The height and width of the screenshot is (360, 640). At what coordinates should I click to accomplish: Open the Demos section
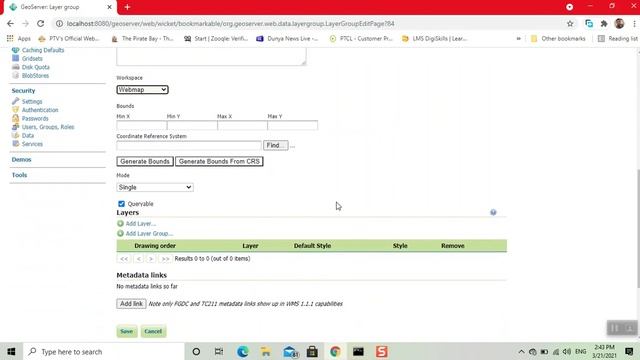pos(21,160)
